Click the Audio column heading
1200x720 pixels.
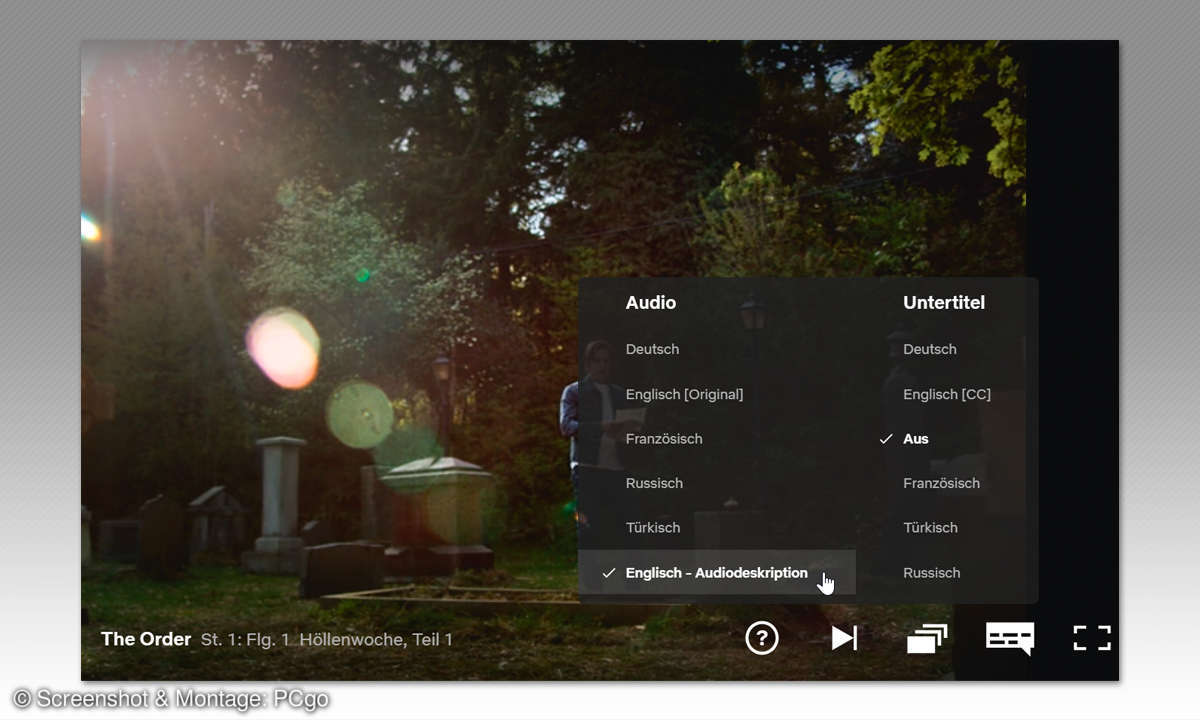point(651,302)
